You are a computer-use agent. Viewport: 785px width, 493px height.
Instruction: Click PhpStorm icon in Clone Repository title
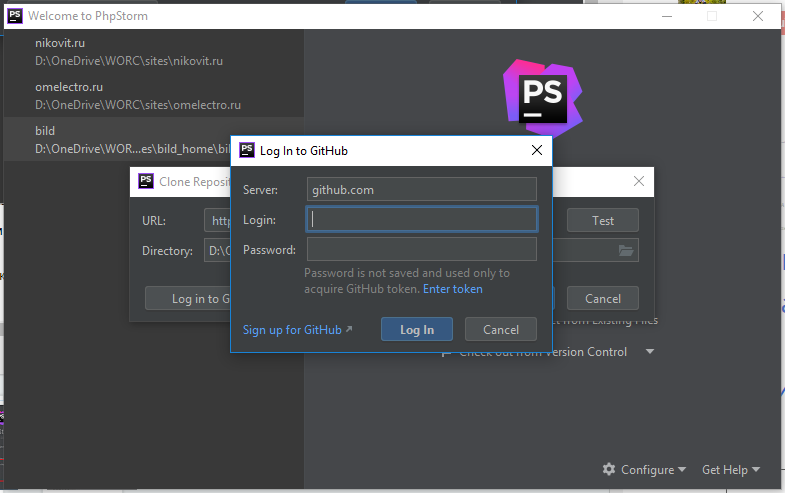point(146,181)
